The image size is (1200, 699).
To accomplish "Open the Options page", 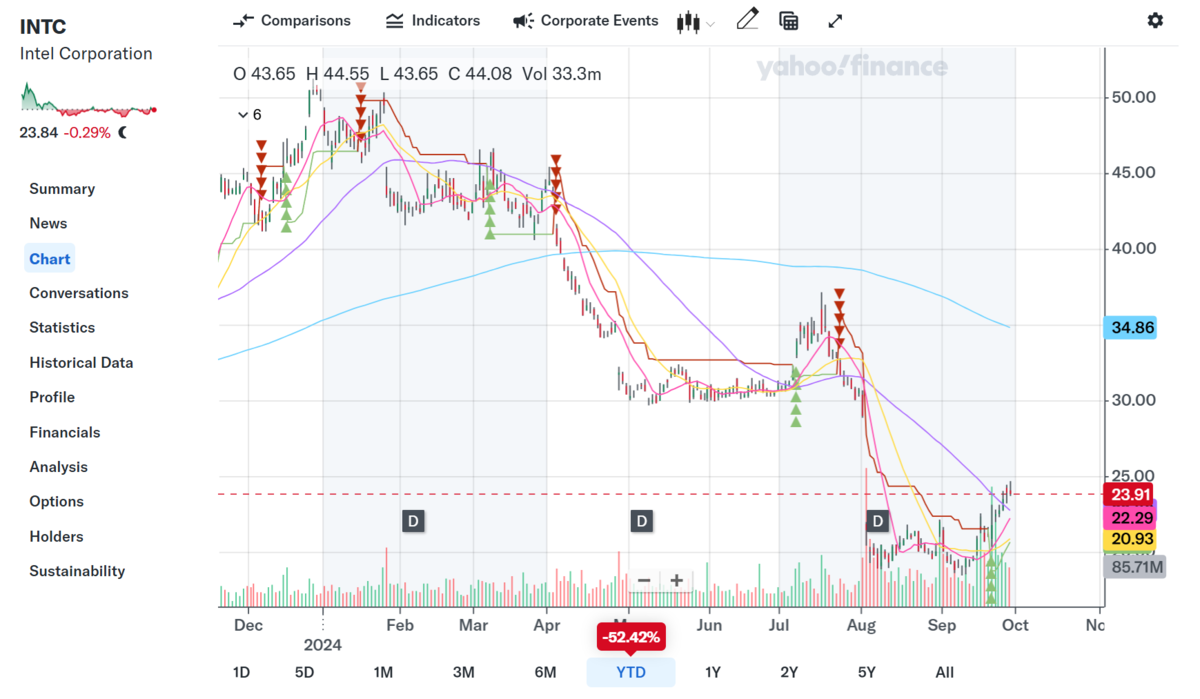I will 57,501.
